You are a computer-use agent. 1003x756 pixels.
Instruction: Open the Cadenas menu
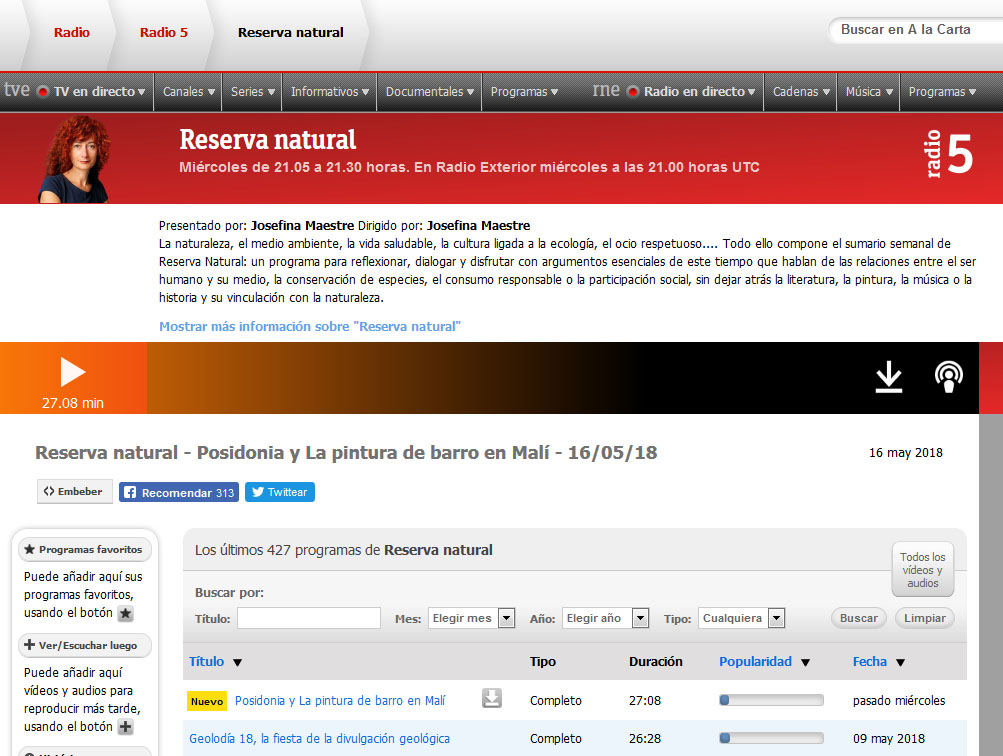pos(801,92)
